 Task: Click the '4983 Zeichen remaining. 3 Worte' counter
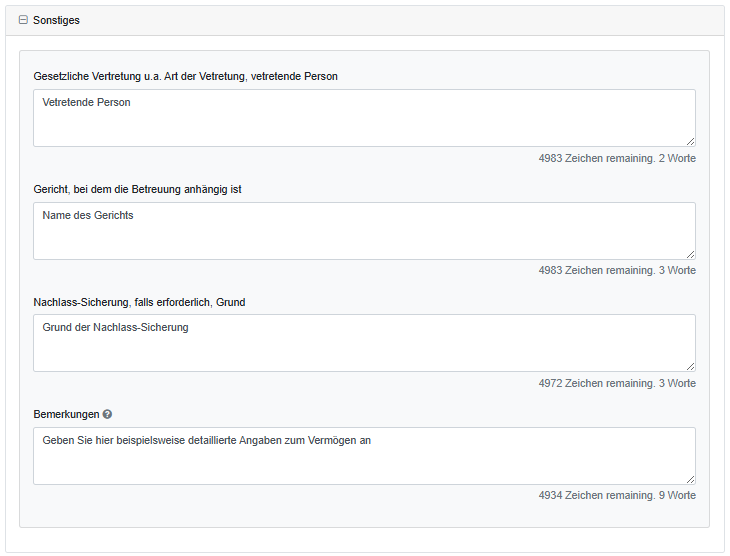pos(616,270)
